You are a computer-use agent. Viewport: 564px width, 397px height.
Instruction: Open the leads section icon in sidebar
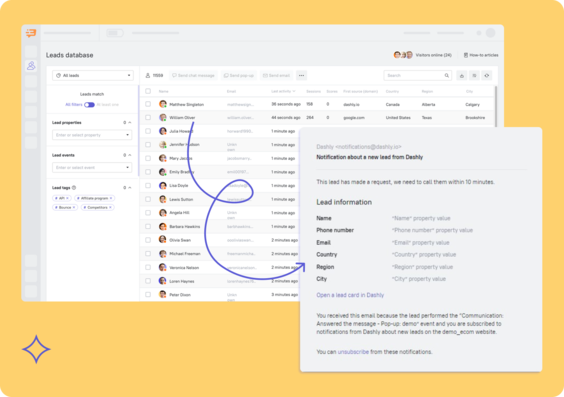31,65
